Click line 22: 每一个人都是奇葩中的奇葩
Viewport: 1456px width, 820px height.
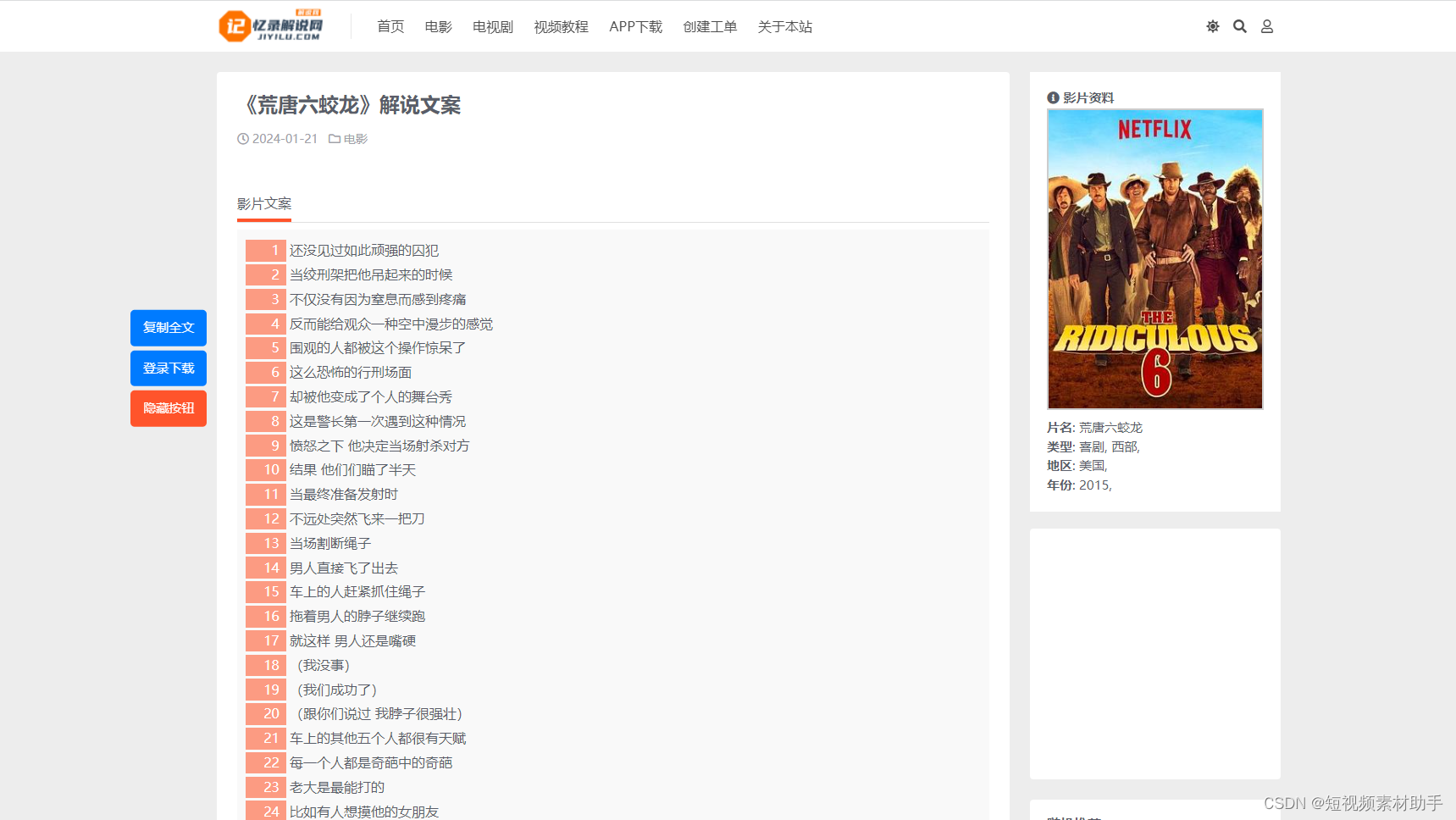click(x=371, y=763)
